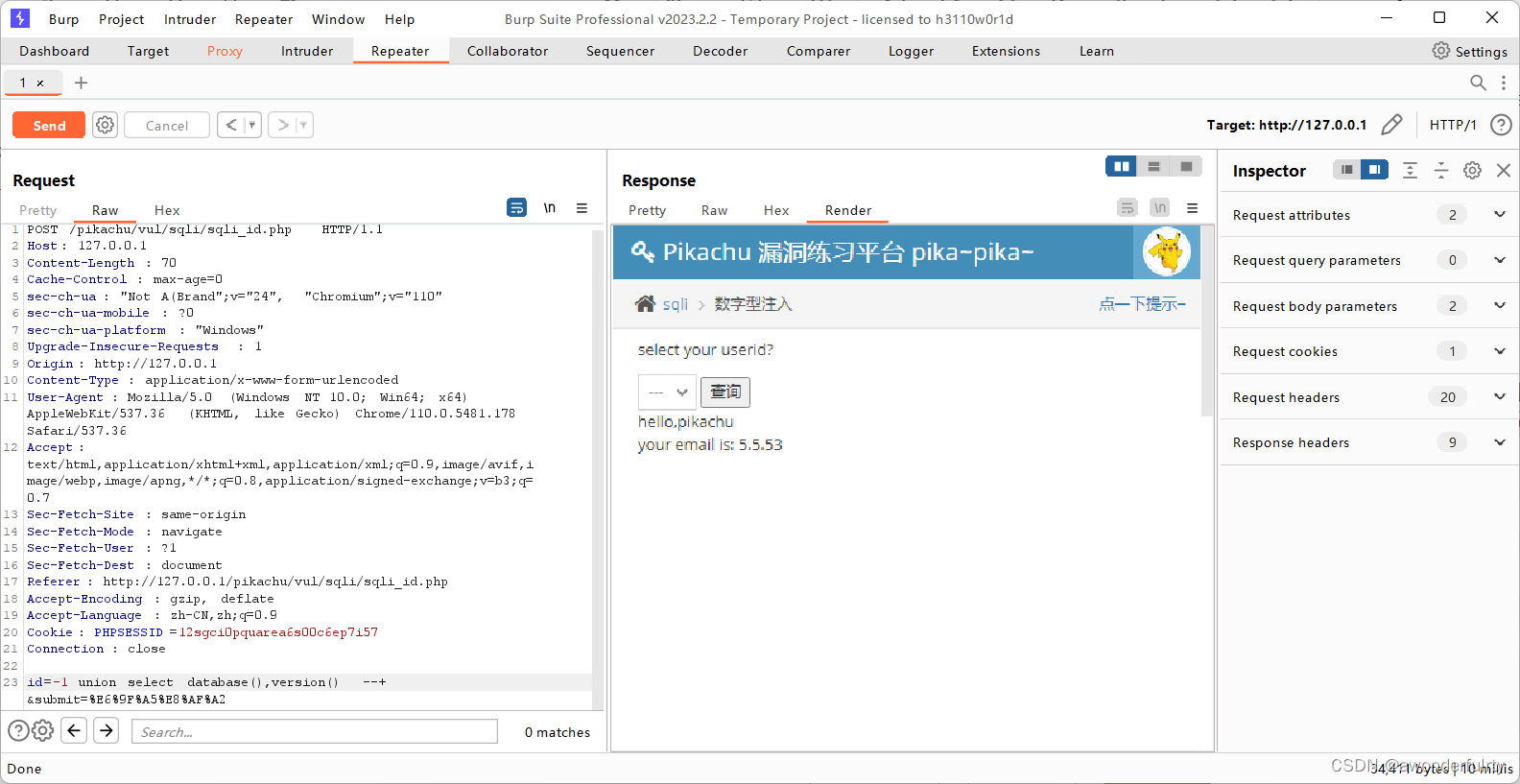Dock Inspector on the left layout
The height and width of the screenshot is (784, 1520).
point(1347,170)
